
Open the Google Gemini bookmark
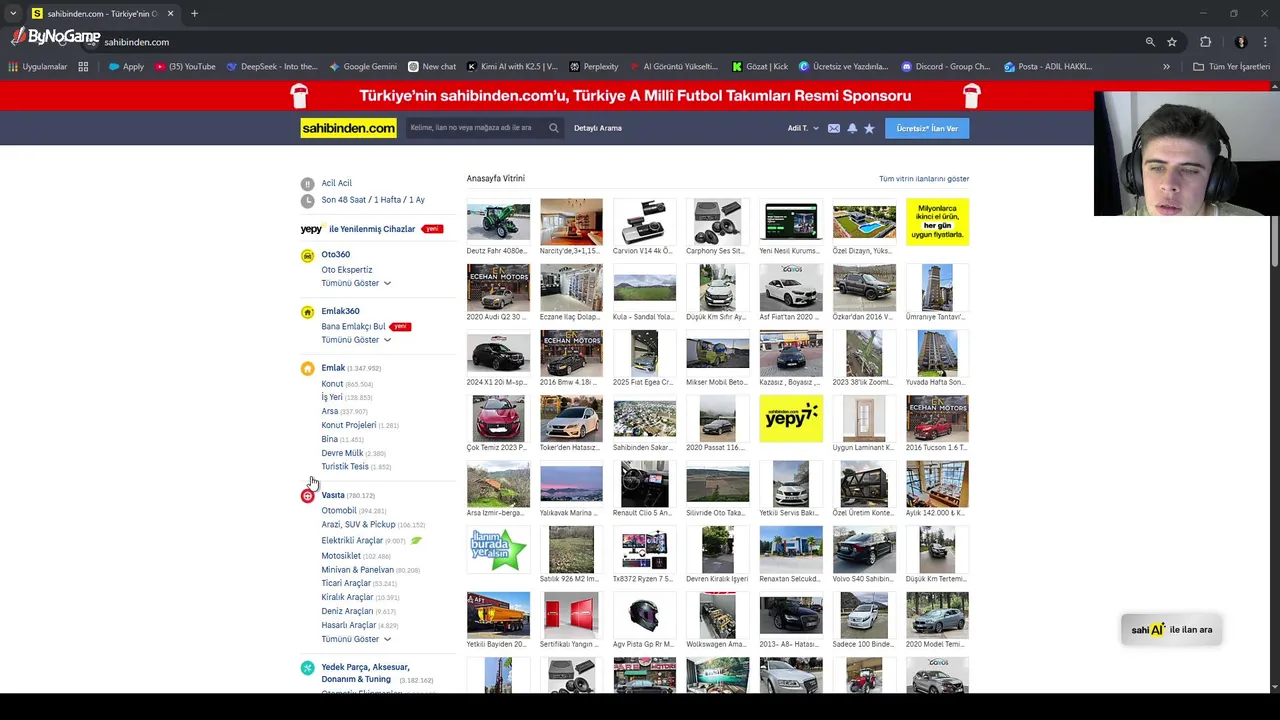(363, 67)
